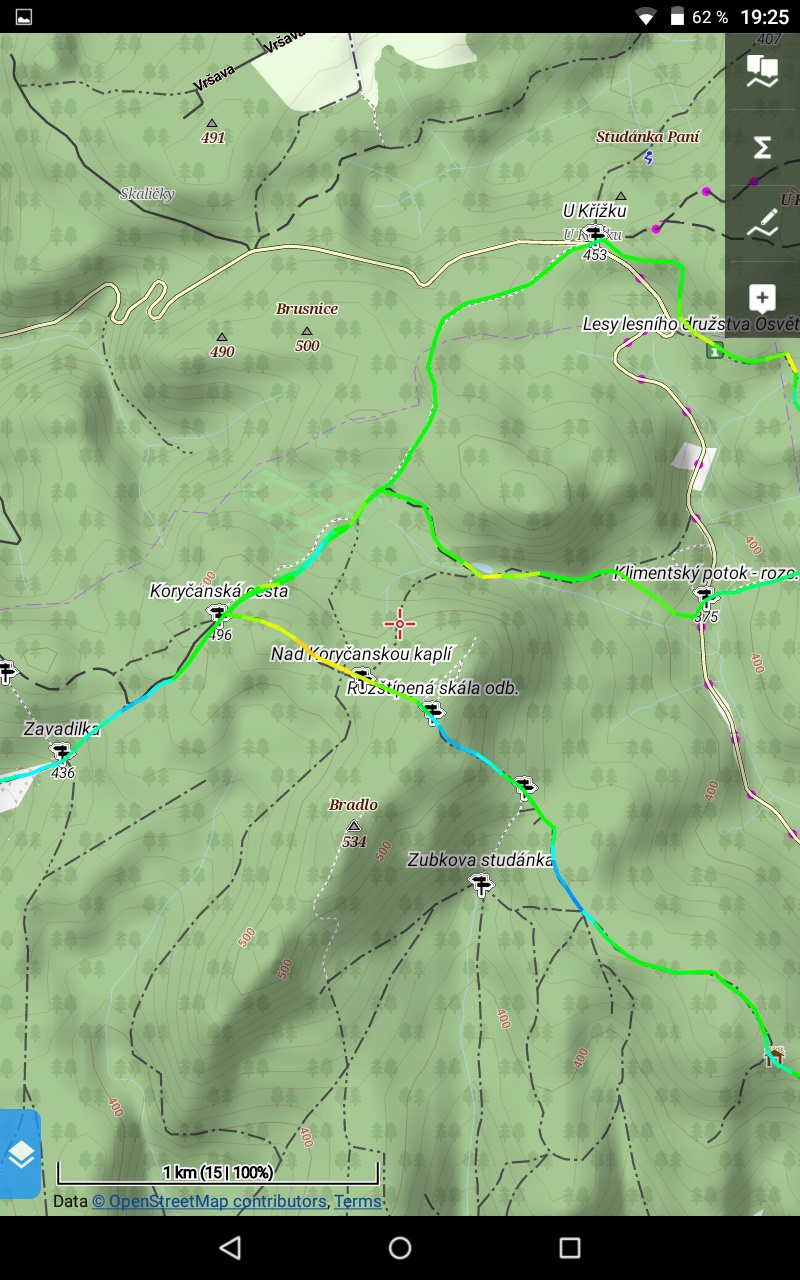
Task: Tap the Zubkova studánka signpost icon
Action: (482, 883)
